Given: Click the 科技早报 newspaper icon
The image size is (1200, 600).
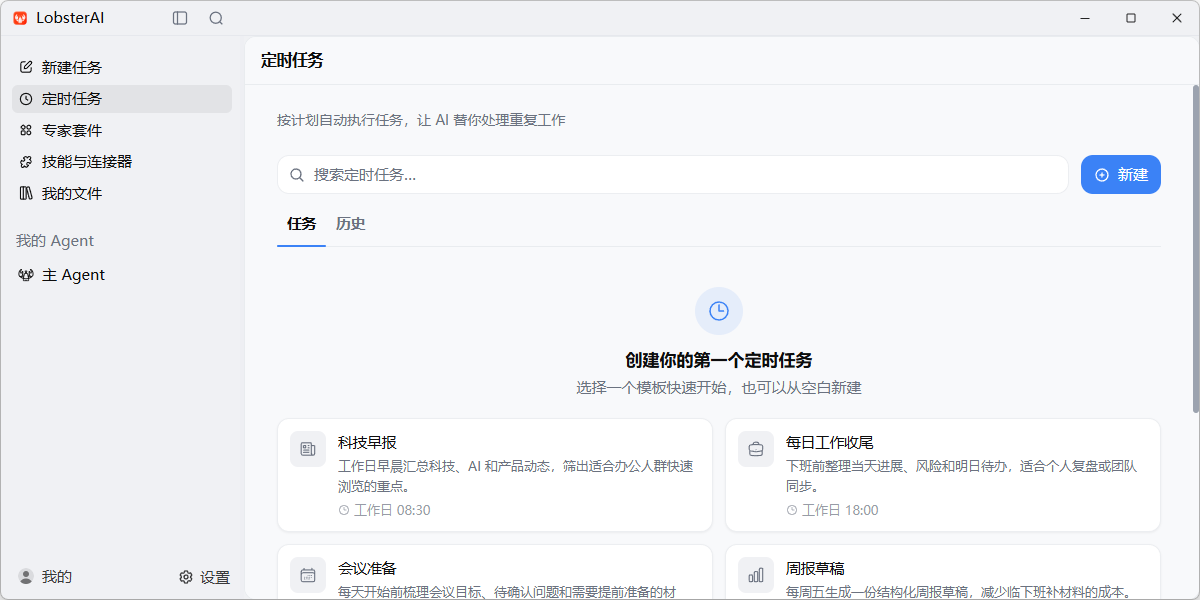Looking at the screenshot, I should pyautogui.click(x=308, y=449).
